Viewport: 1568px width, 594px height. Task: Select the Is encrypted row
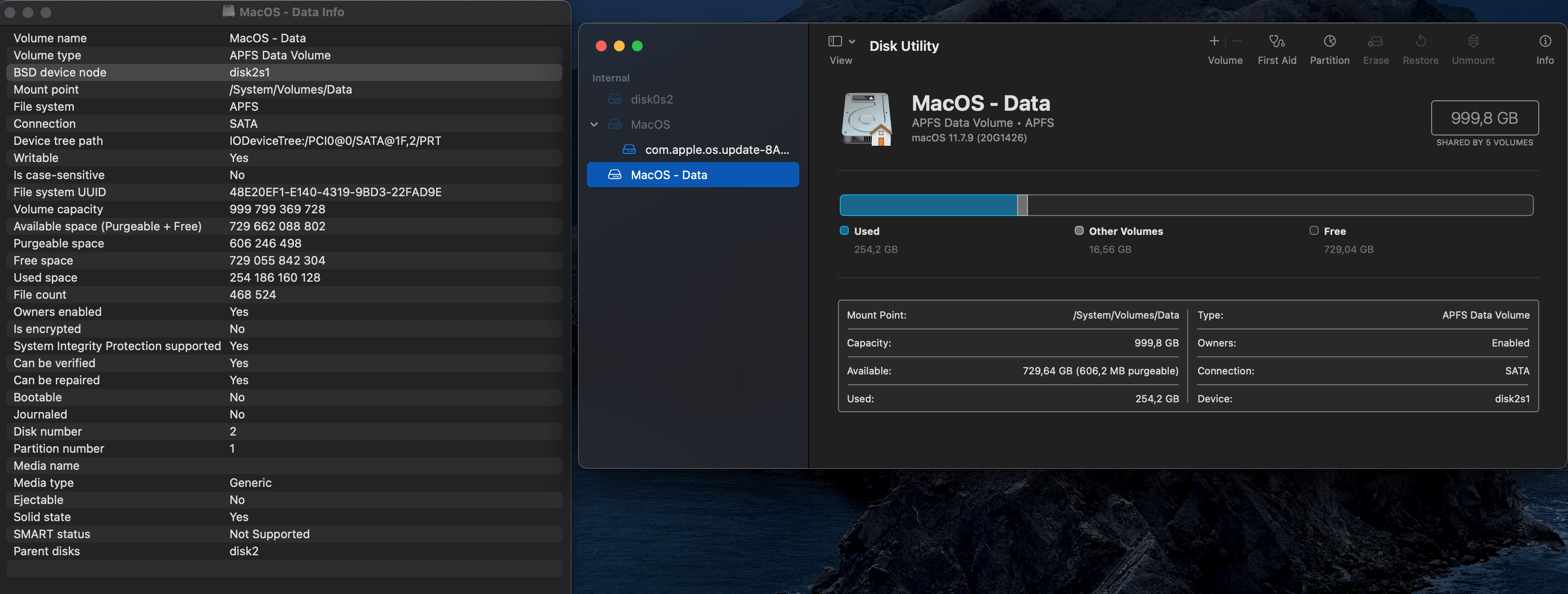click(284, 328)
